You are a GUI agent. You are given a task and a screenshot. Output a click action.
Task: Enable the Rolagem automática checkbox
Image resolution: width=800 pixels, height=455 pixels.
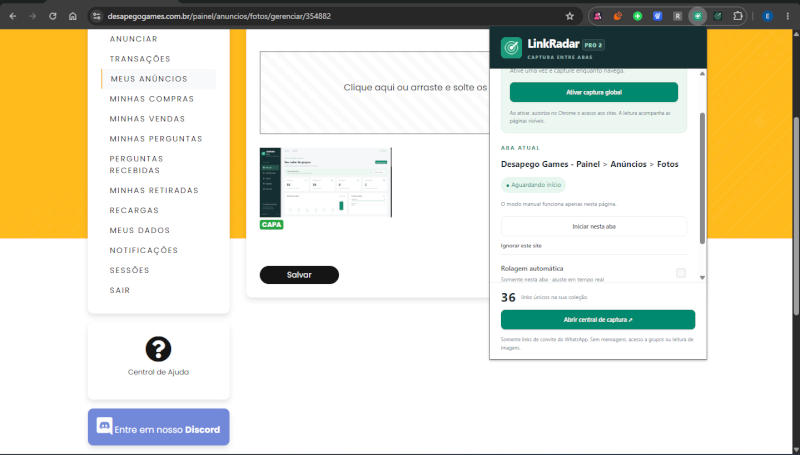click(681, 273)
